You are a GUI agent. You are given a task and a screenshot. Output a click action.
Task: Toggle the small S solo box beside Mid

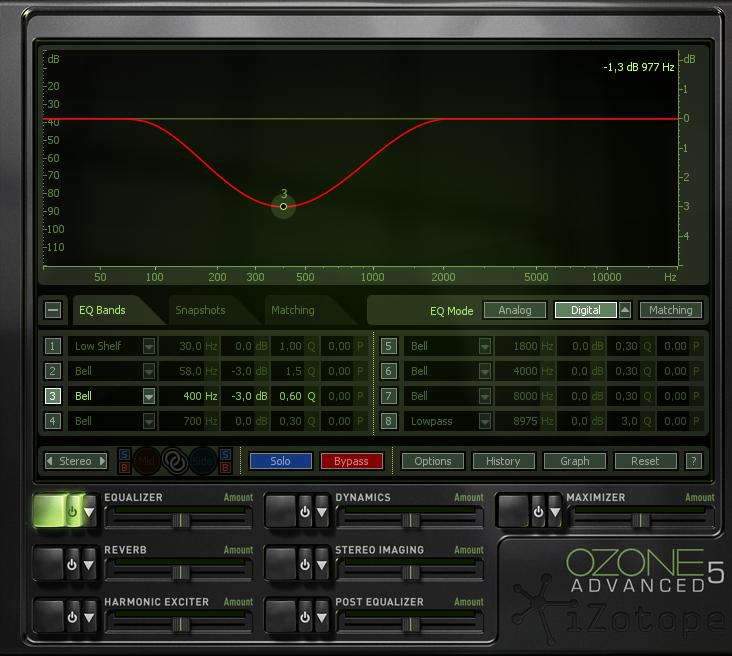[x=125, y=454]
